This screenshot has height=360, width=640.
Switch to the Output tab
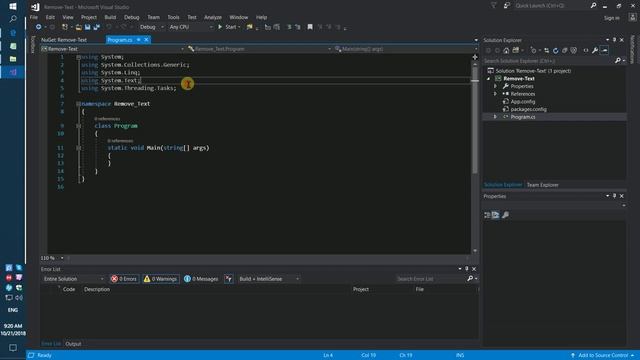coord(73,344)
